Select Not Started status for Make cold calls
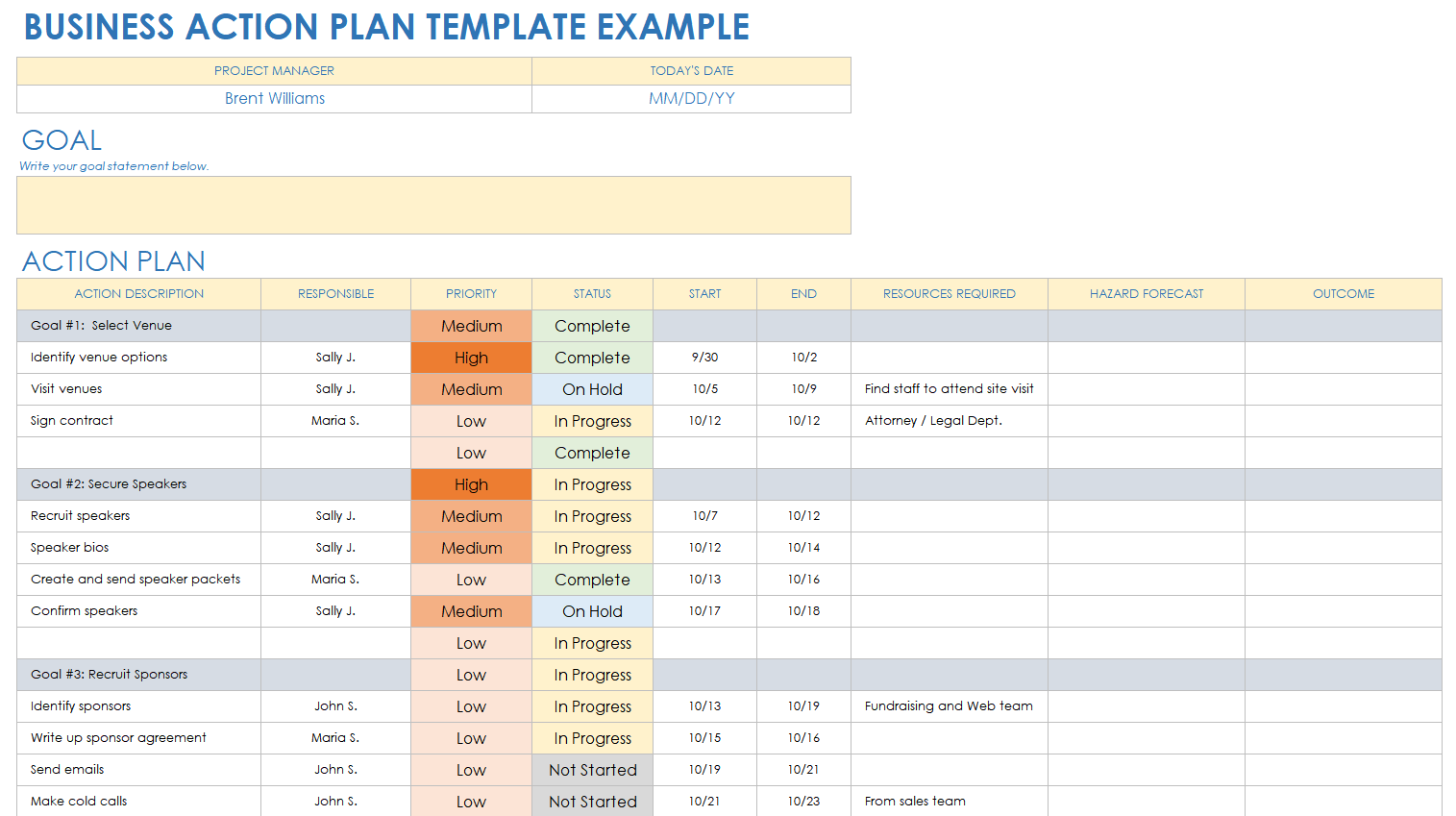 pyautogui.click(x=592, y=802)
